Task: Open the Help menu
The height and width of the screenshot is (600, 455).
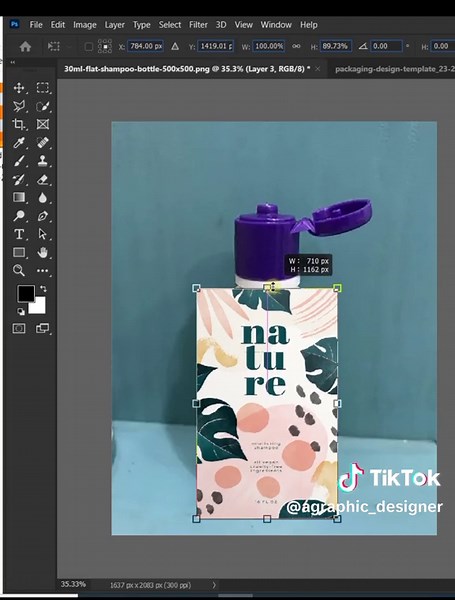Action: pyautogui.click(x=308, y=25)
